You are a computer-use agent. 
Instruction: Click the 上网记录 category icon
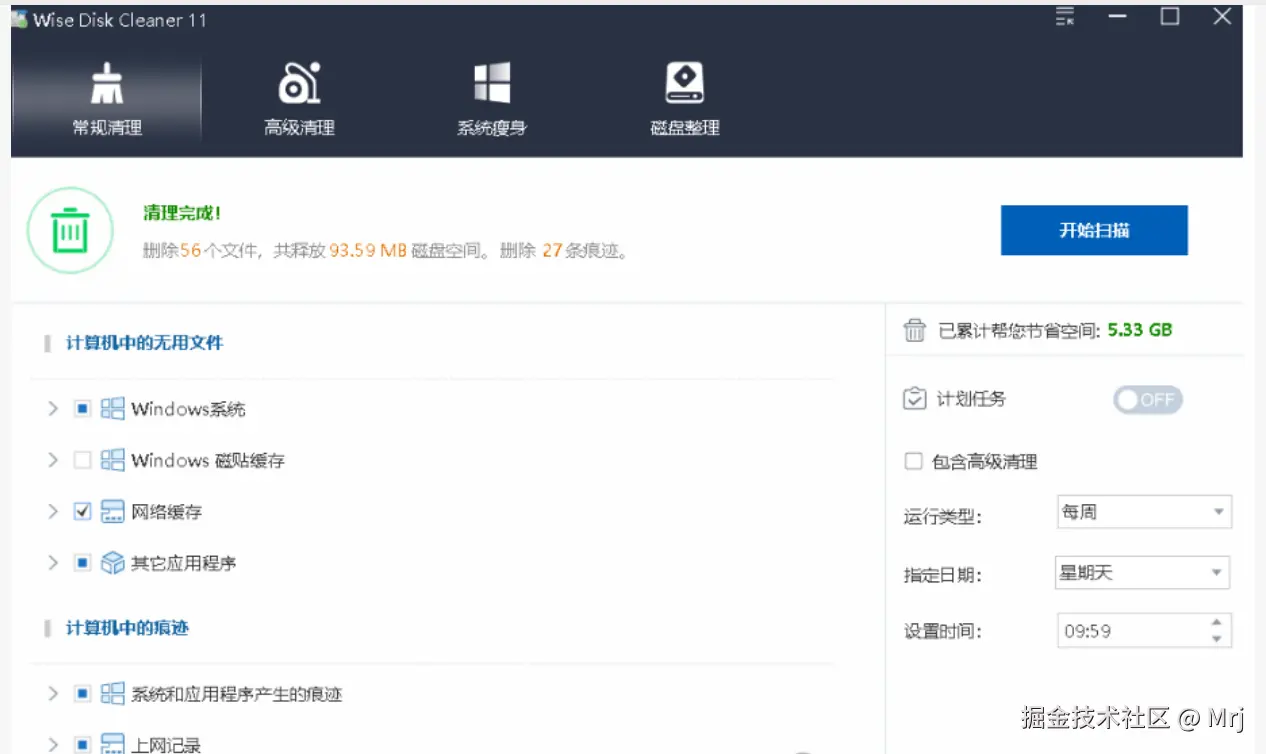(x=113, y=745)
